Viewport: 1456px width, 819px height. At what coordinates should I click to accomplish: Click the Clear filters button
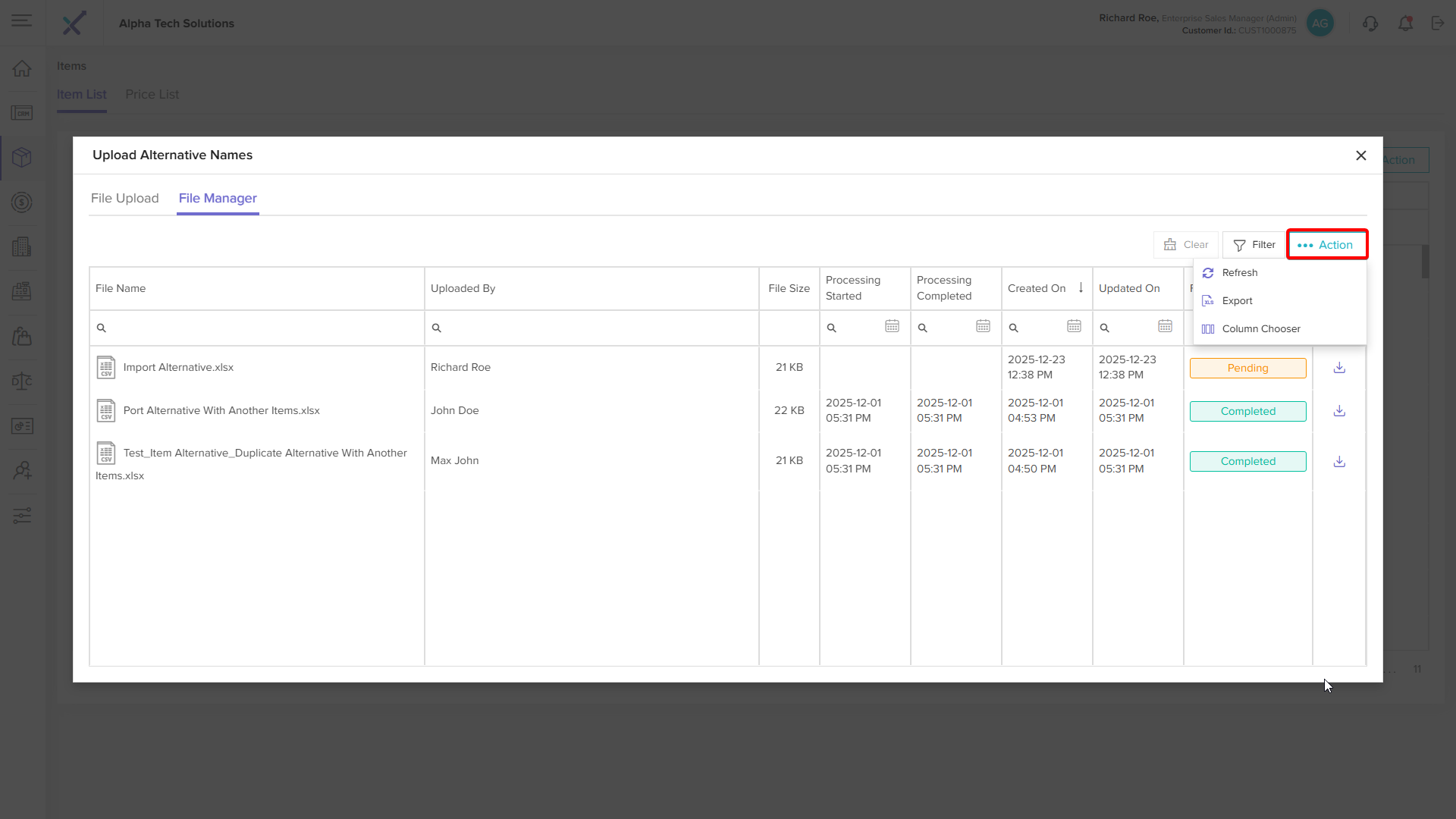coord(1186,245)
